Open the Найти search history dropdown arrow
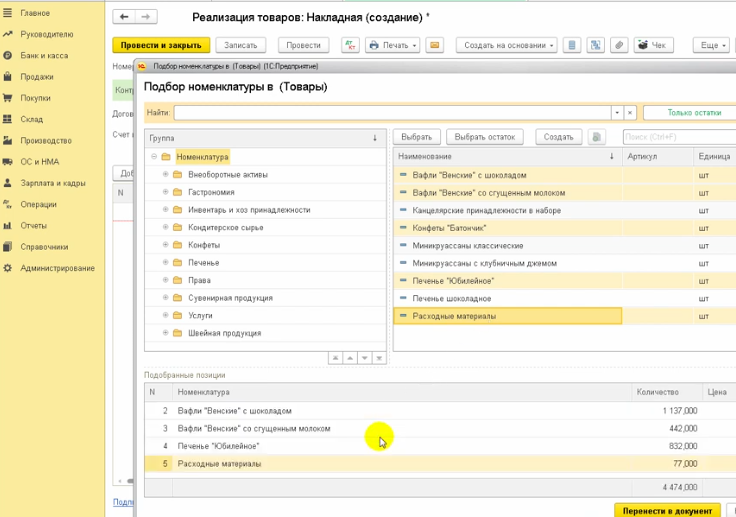Viewport: 736px width, 517px height. click(x=617, y=113)
